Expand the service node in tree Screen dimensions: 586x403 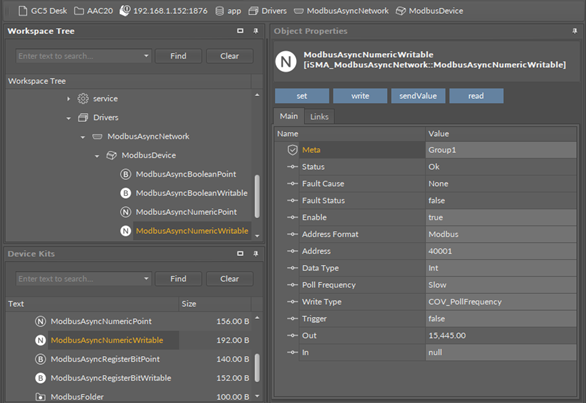[x=68, y=99]
